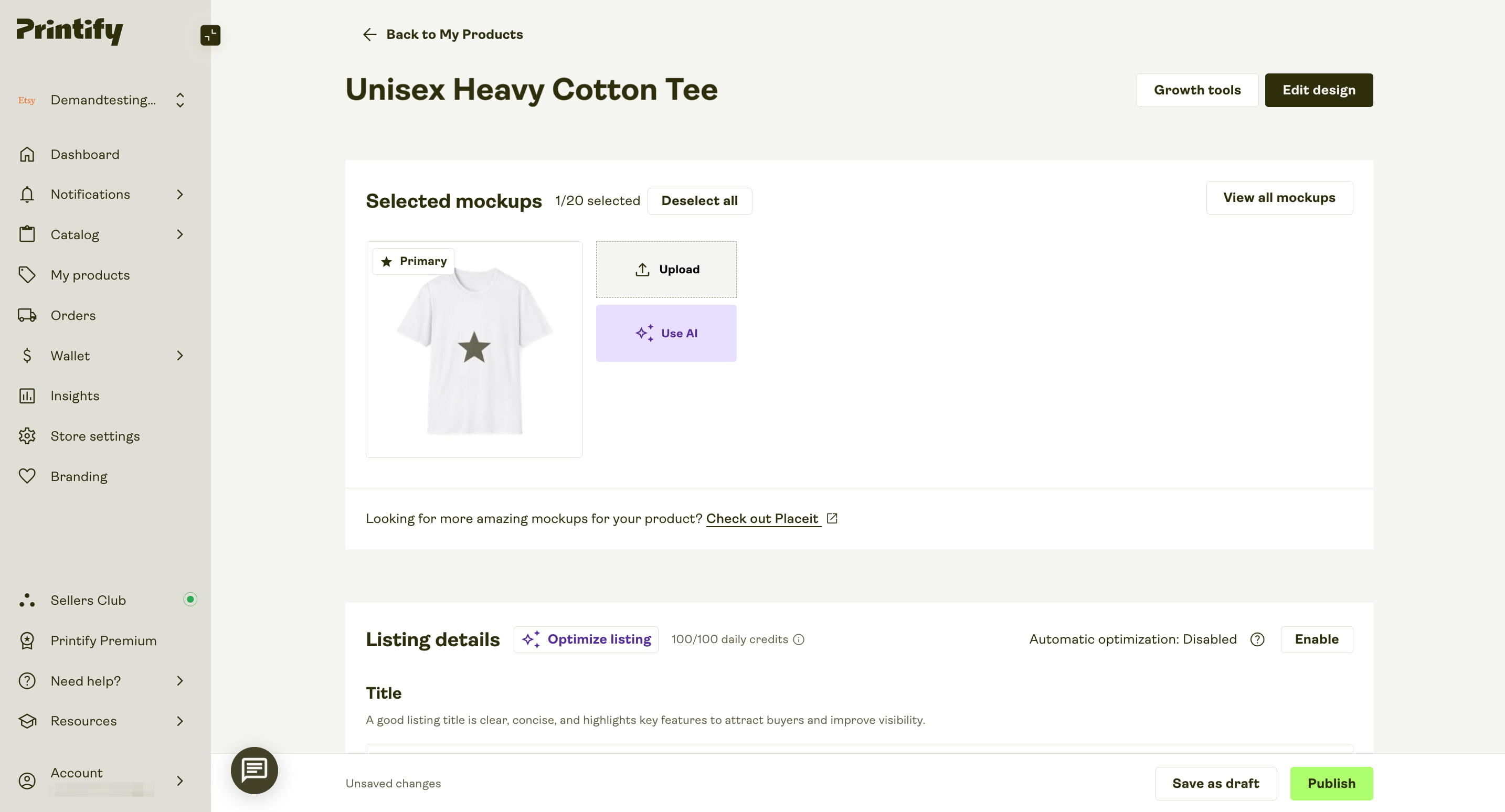This screenshot has height=812, width=1505.
Task: Expand the Wallet section chevron
Action: 180,355
